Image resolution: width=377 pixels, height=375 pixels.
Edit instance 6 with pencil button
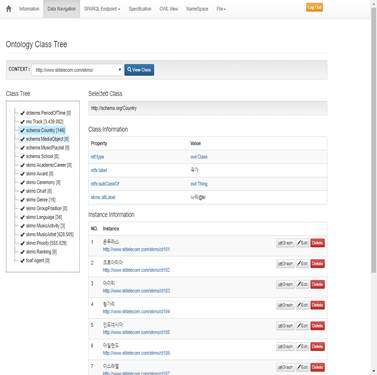point(302,347)
